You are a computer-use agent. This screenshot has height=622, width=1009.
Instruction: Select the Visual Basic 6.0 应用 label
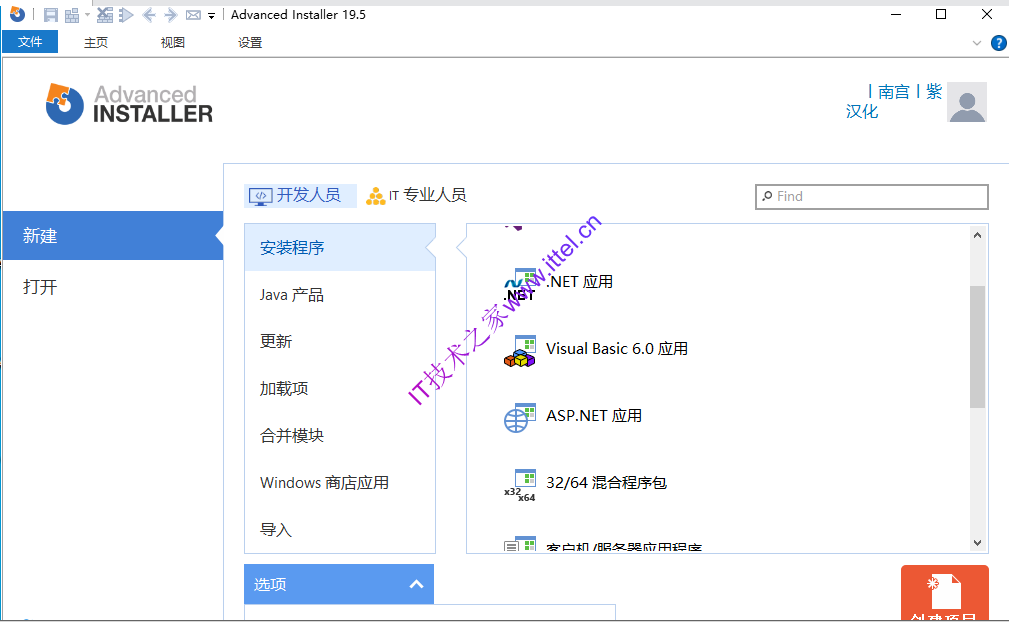coord(616,349)
